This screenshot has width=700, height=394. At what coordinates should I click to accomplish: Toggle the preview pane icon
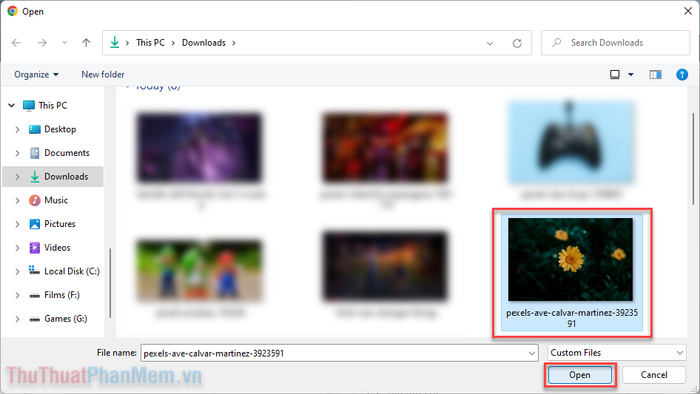[x=655, y=75]
